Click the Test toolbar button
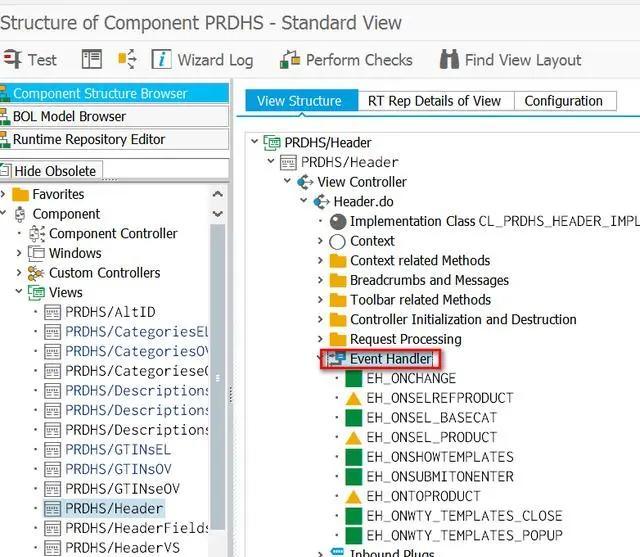 29,60
